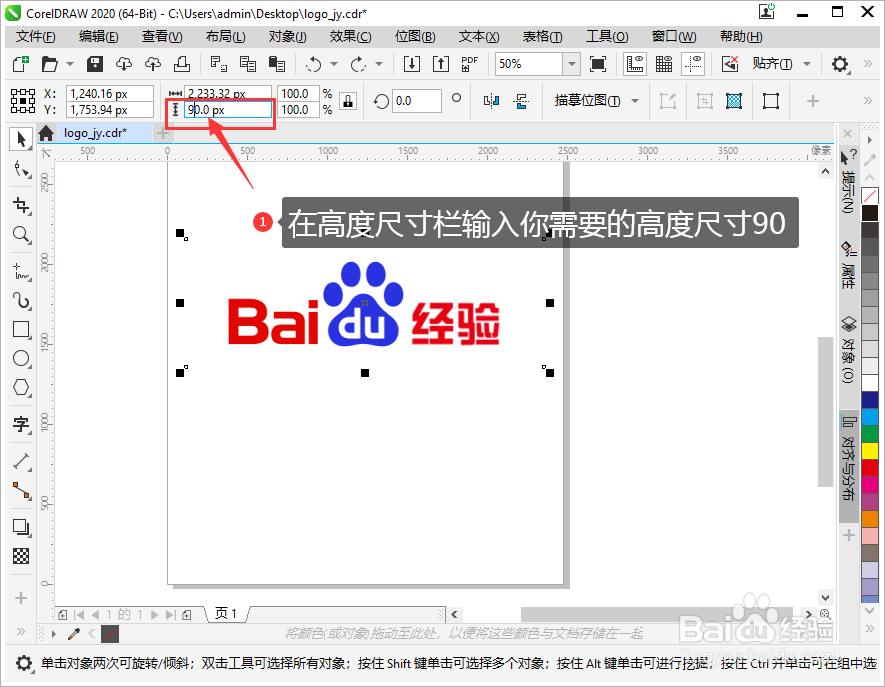Select the Zoom magnifier tool
The width and height of the screenshot is (885, 687).
pyautogui.click(x=21, y=234)
